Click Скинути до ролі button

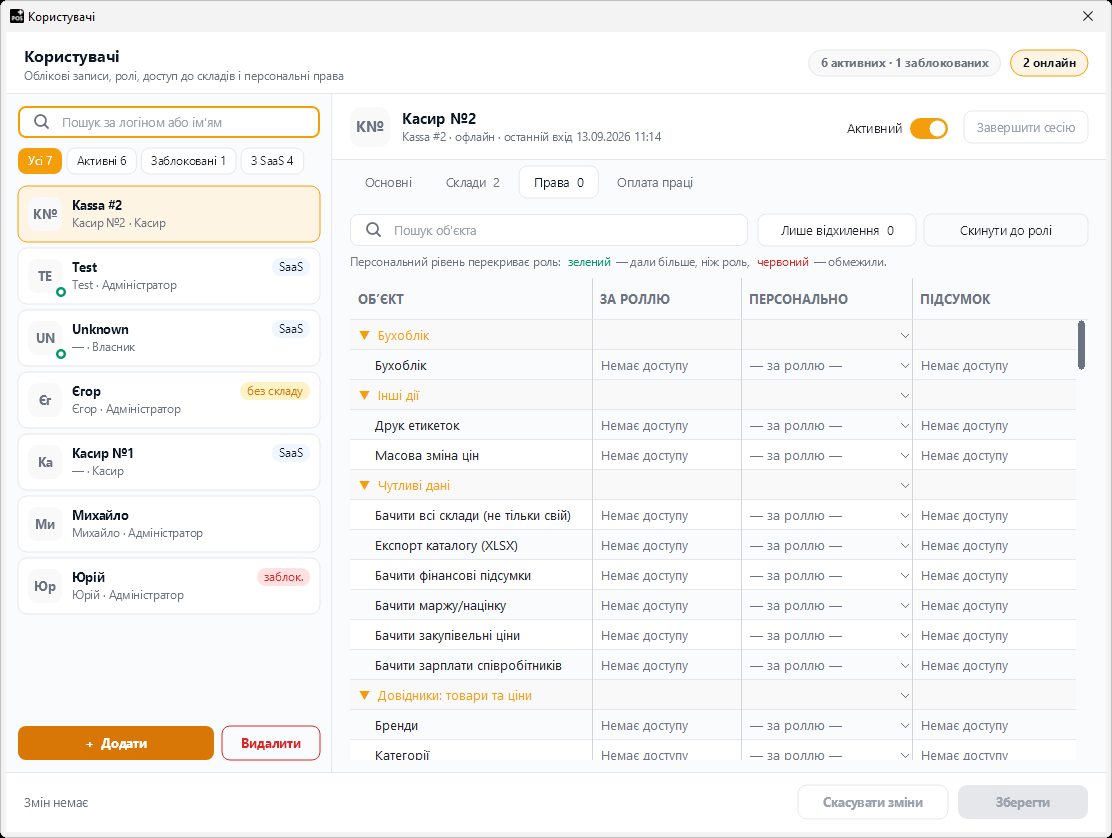click(x=1006, y=230)
